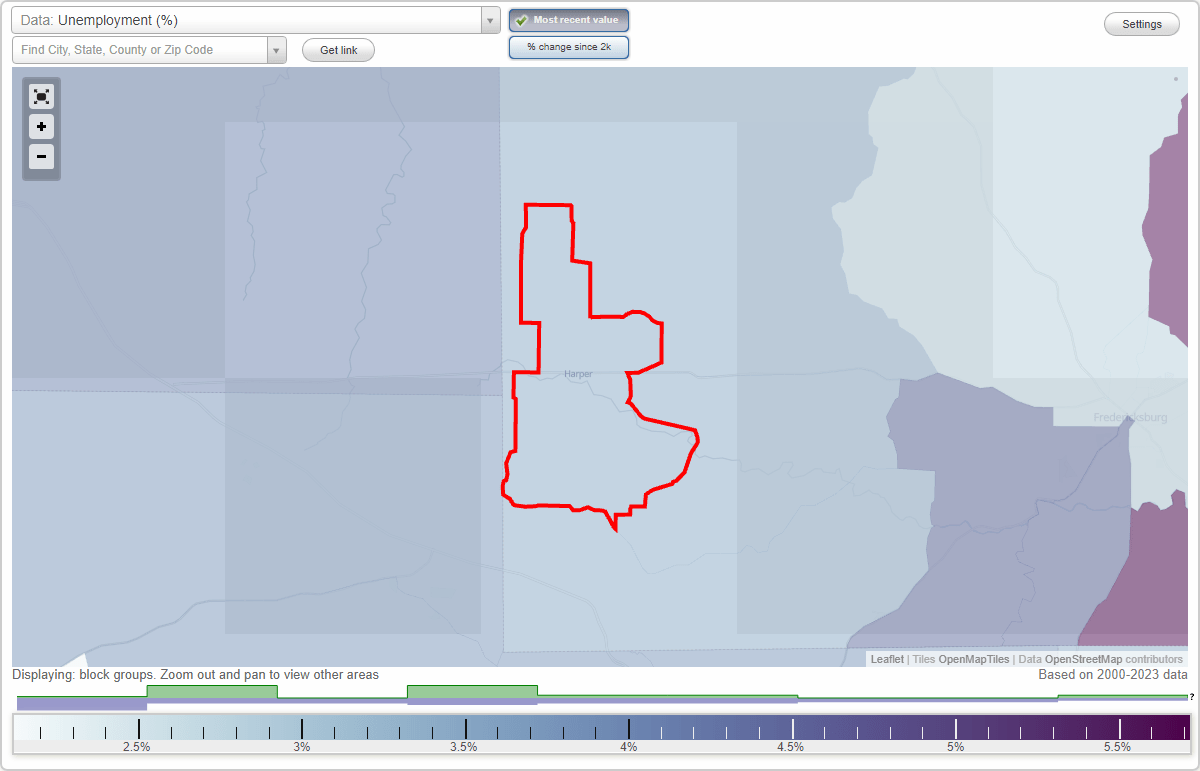
Task: Zoom out using the minus icon
Action: 41,157
